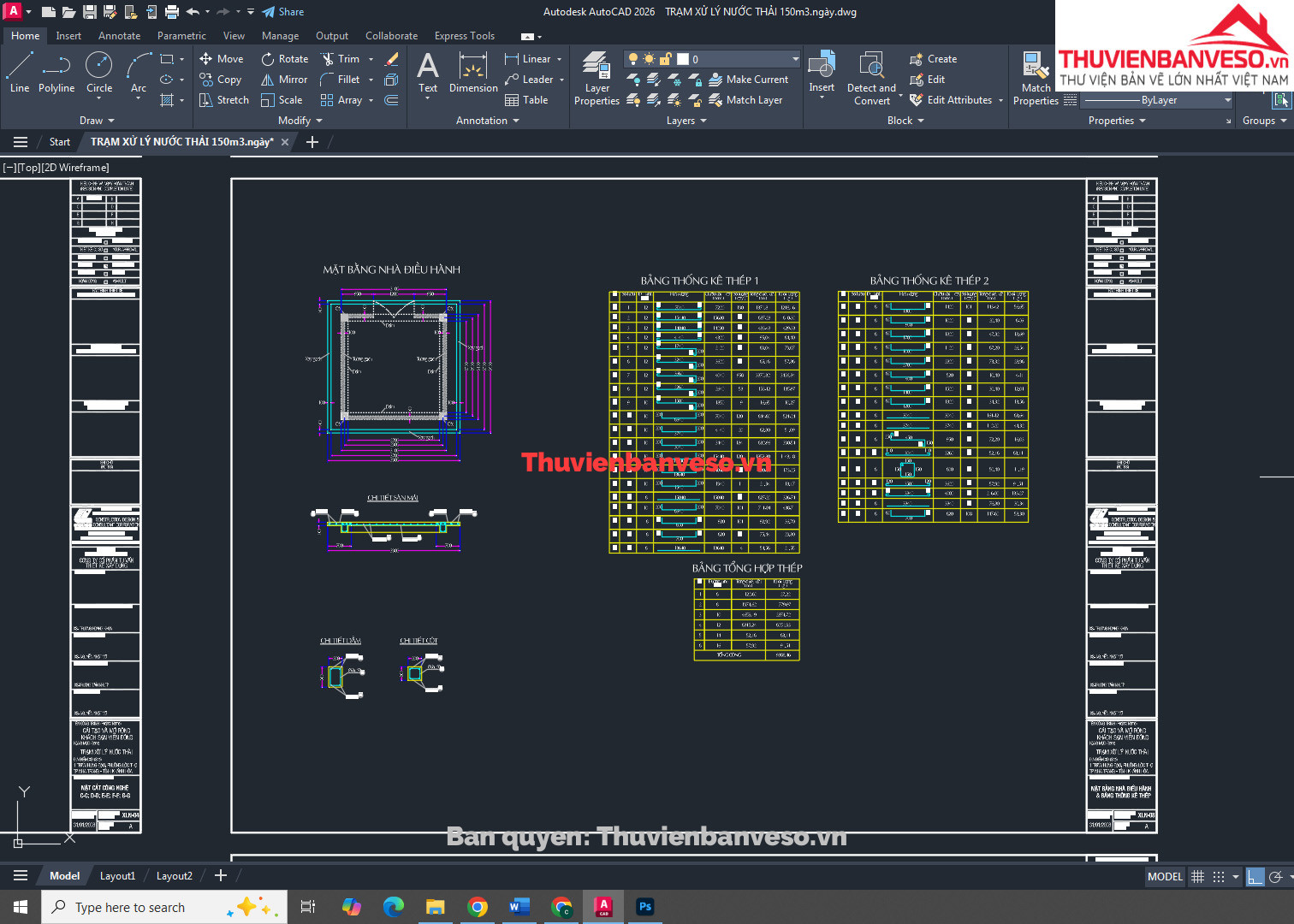Image resolution: width=1294 pixels, height=924 pixels.
Task: Toggle Ortho mode in status bar
Action: 1255,876
